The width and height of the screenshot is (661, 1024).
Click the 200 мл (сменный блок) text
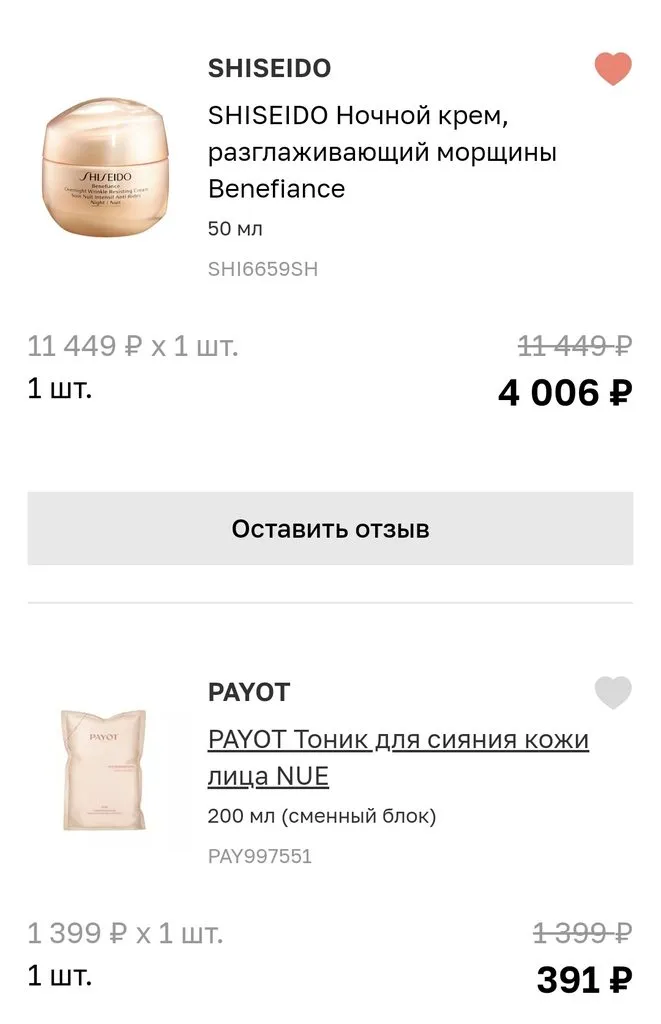(x=324, y=815)
